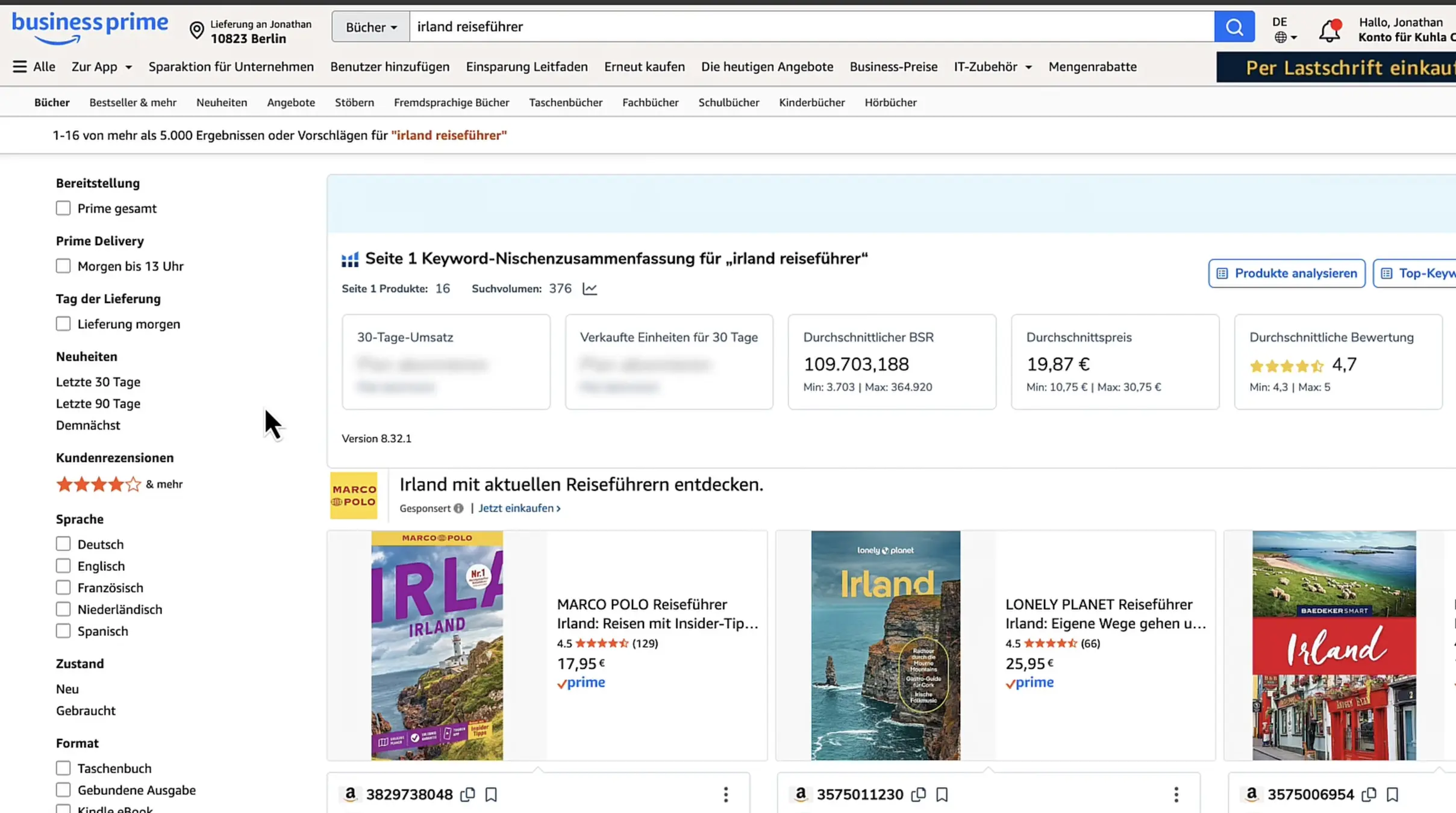Open the Hörbücher tab
The height and width of the screenshot is (813, 1456).
pyautogui.click(x=890, y=102)
